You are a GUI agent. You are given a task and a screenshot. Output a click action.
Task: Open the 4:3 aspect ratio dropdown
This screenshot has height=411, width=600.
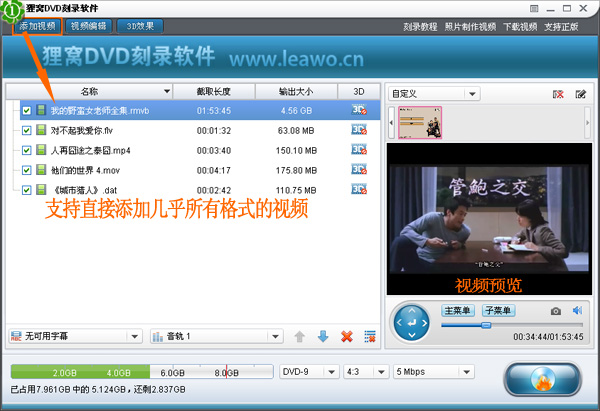click(366, 372)
